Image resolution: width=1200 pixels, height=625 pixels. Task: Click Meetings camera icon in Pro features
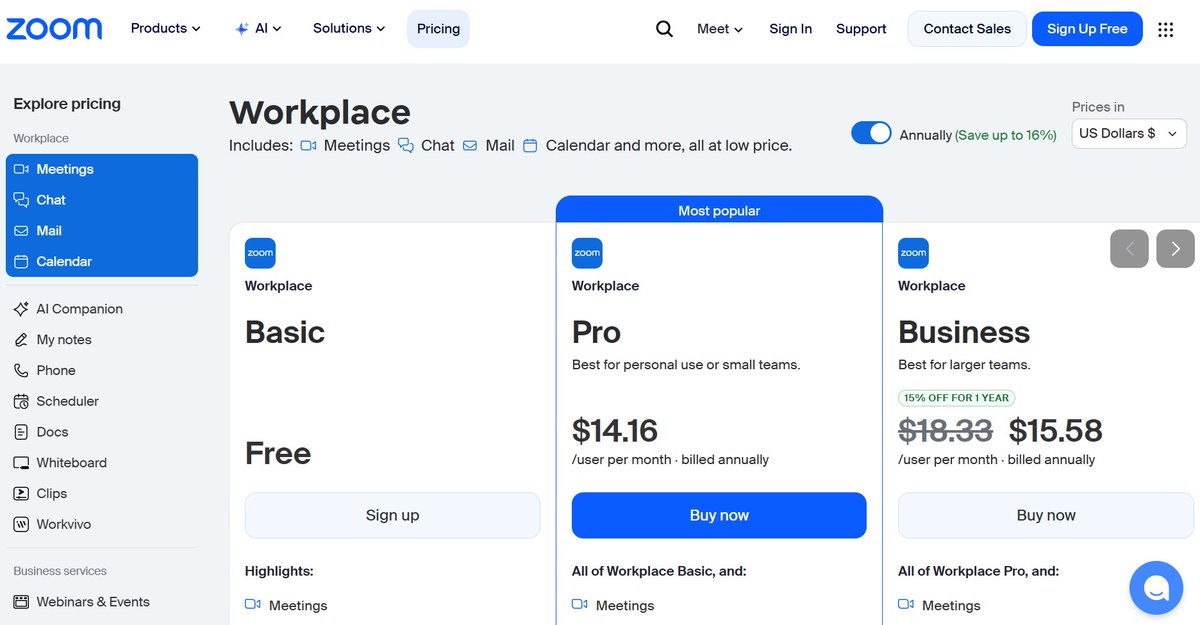click(x=580, y=605)
